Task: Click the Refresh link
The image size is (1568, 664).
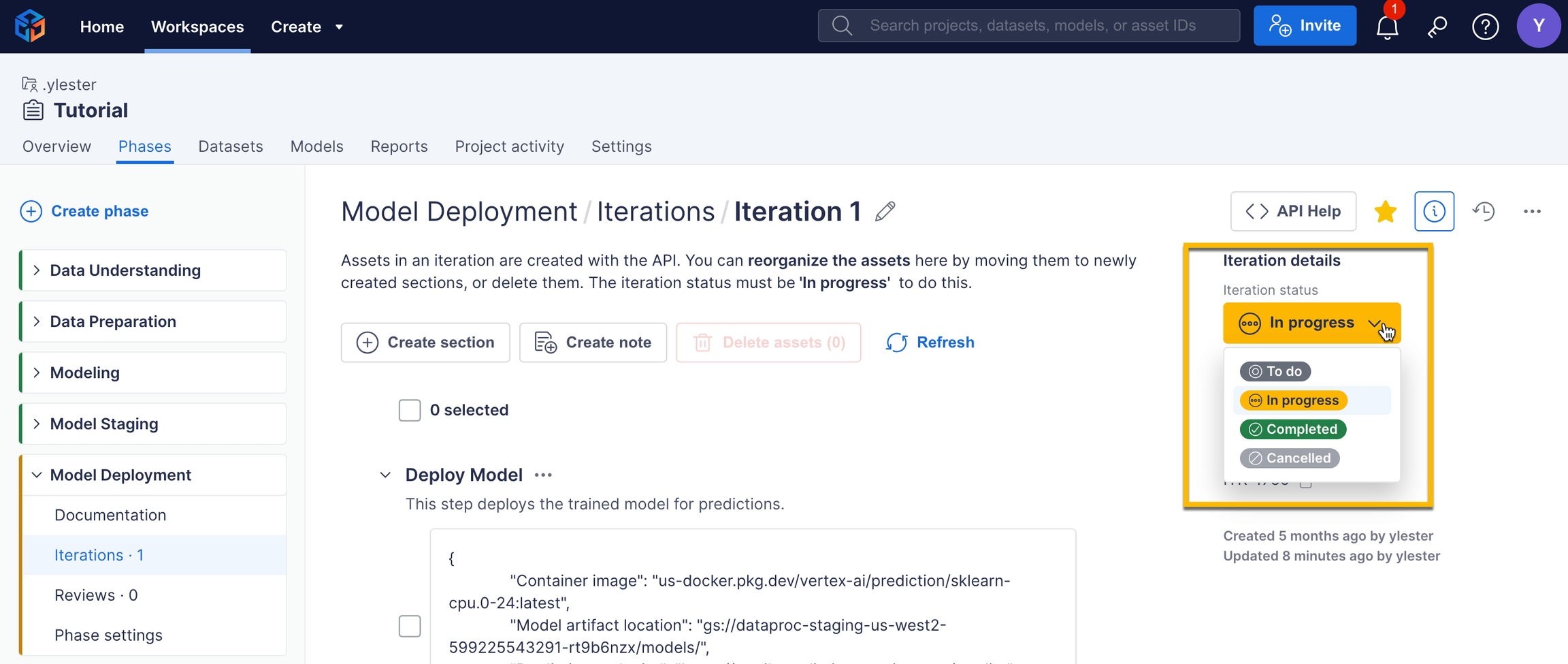Action: (x=930, y=343)
